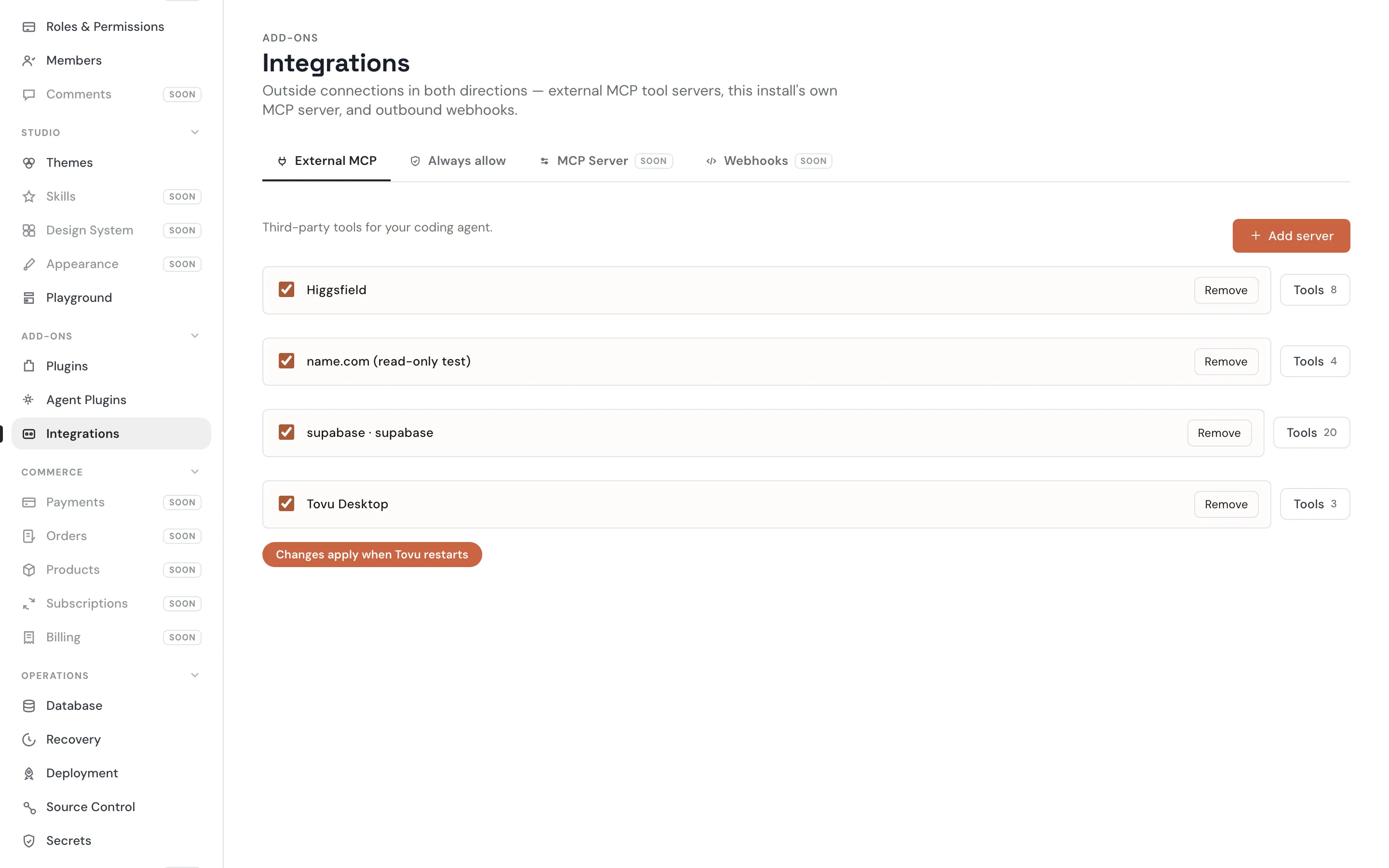Click the Source Control branch icon
Viewport: 1389px width, 868px height.
(x=29, y=808)
